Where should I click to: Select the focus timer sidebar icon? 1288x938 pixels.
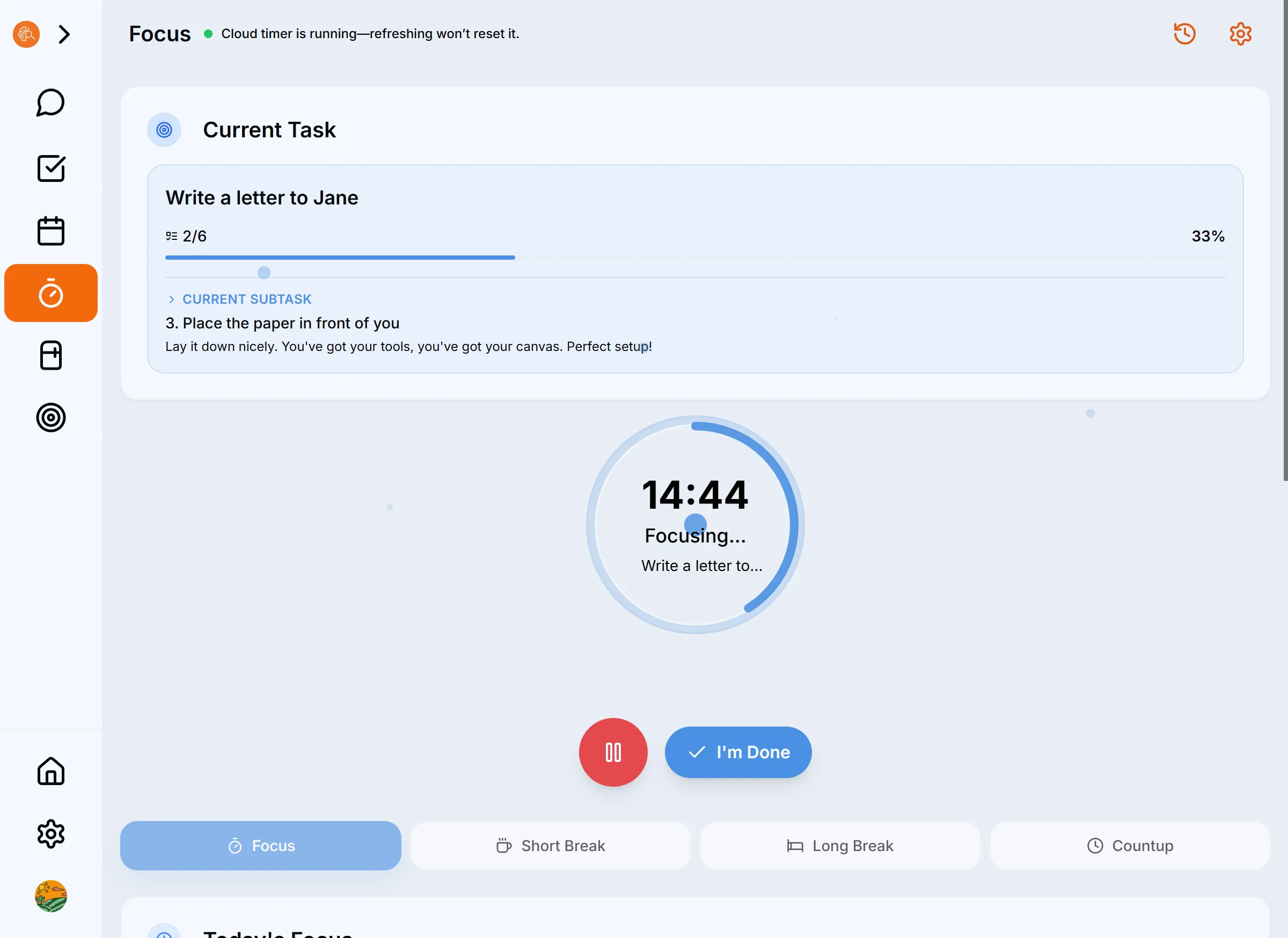[x=50, y=293]
